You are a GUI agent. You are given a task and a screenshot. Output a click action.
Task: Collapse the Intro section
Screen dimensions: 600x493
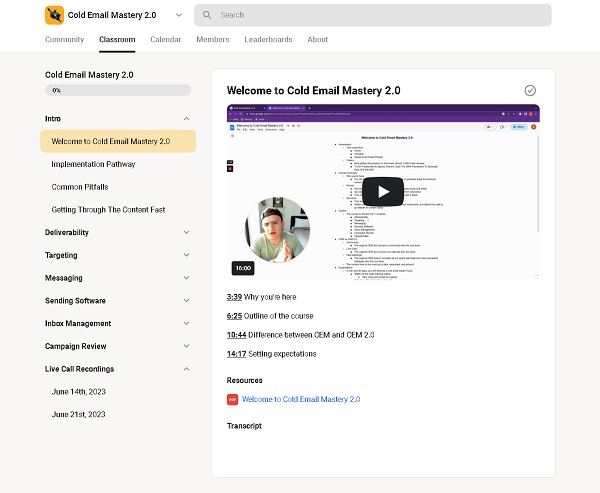(186, 119)
